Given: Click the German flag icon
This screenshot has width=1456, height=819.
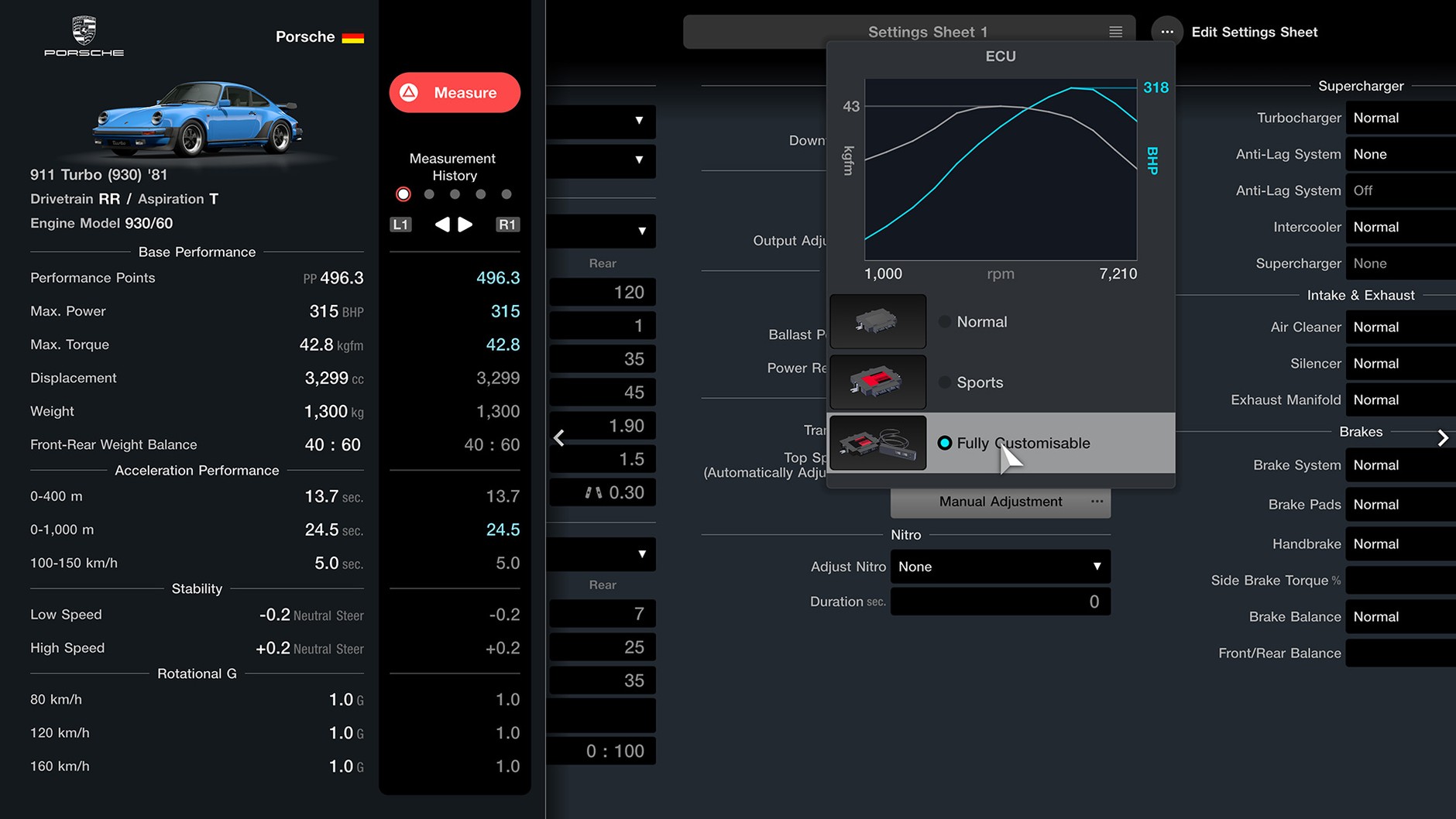Looking at the screenshot, I should [x=352, y=37].
